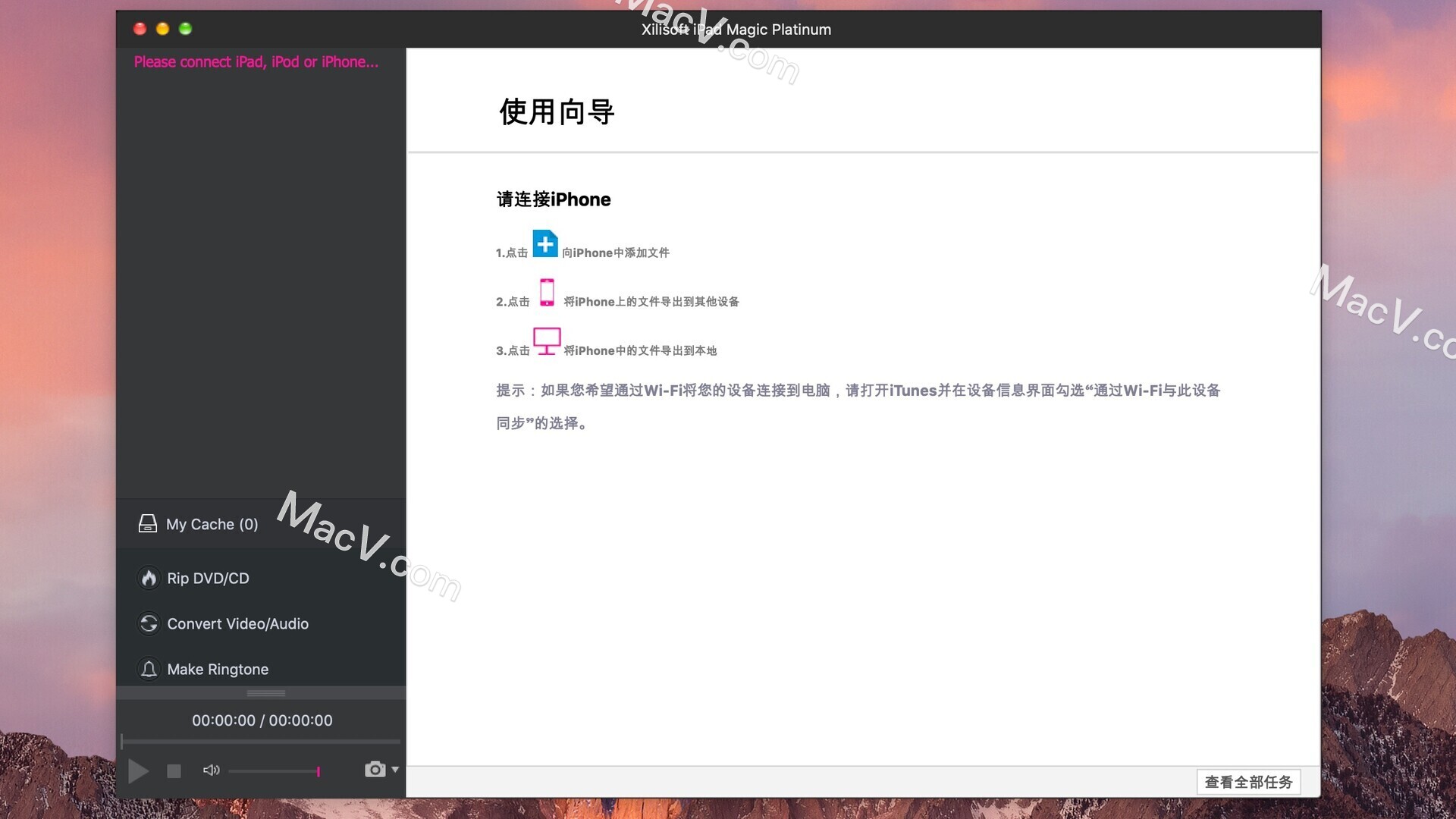Click the 向iPhone中添加文件 step text
Image resolution: width=1456 pixels, height=819 pixels.
click(x=616, y=253)
